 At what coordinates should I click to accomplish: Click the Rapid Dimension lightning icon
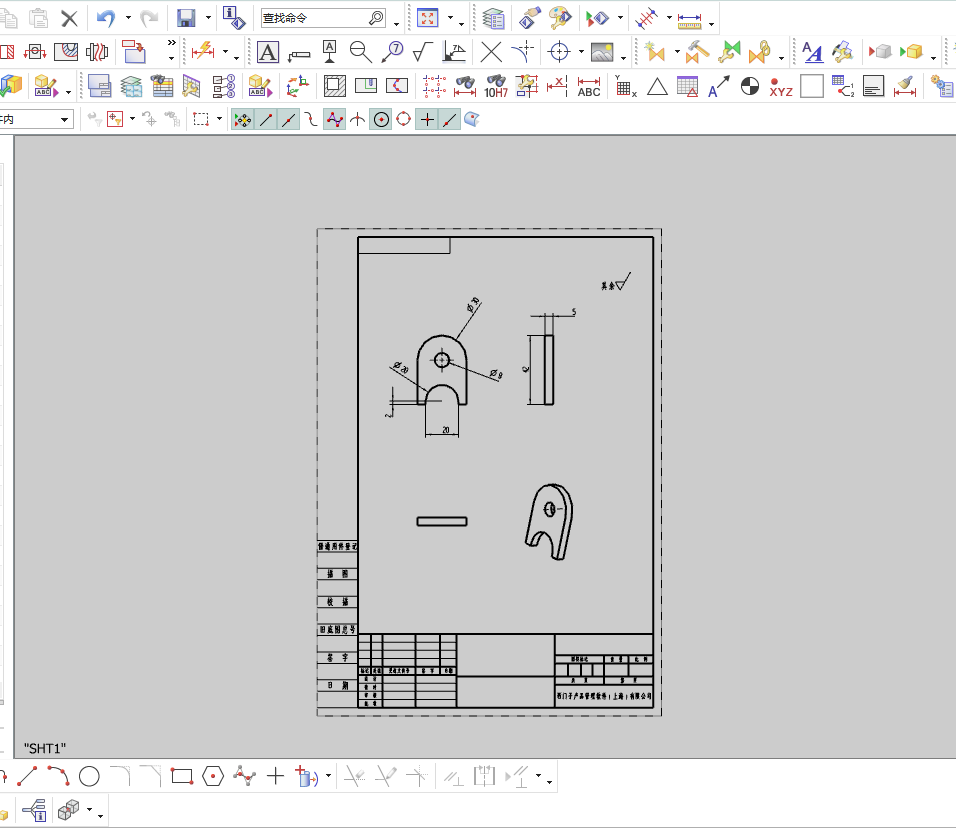tap(203, 52)
